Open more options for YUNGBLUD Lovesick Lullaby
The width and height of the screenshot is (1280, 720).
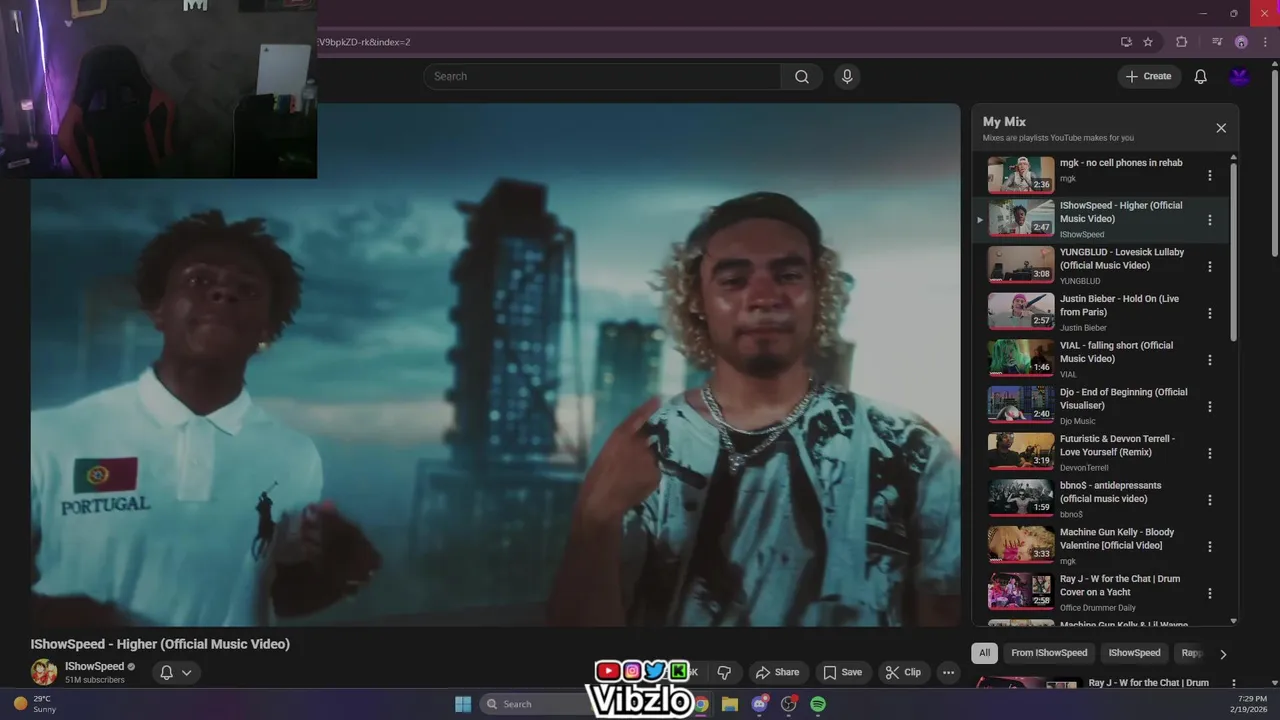click(1210, 267)
